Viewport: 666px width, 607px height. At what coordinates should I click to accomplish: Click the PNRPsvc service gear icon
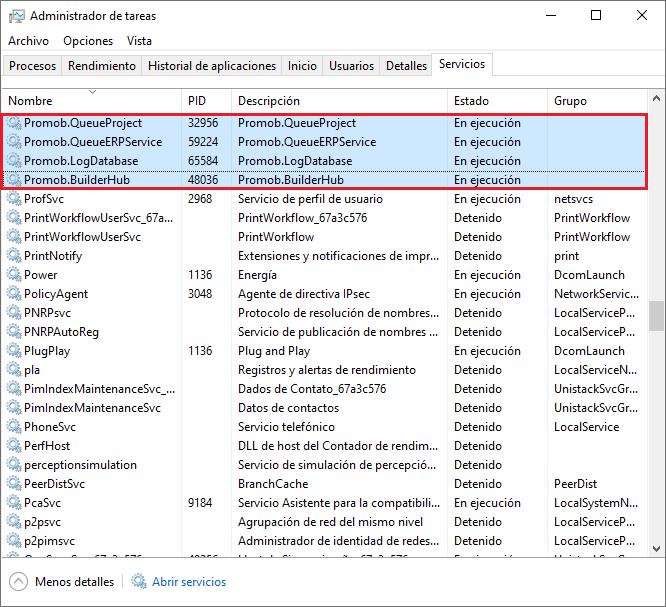pos(14,313)
